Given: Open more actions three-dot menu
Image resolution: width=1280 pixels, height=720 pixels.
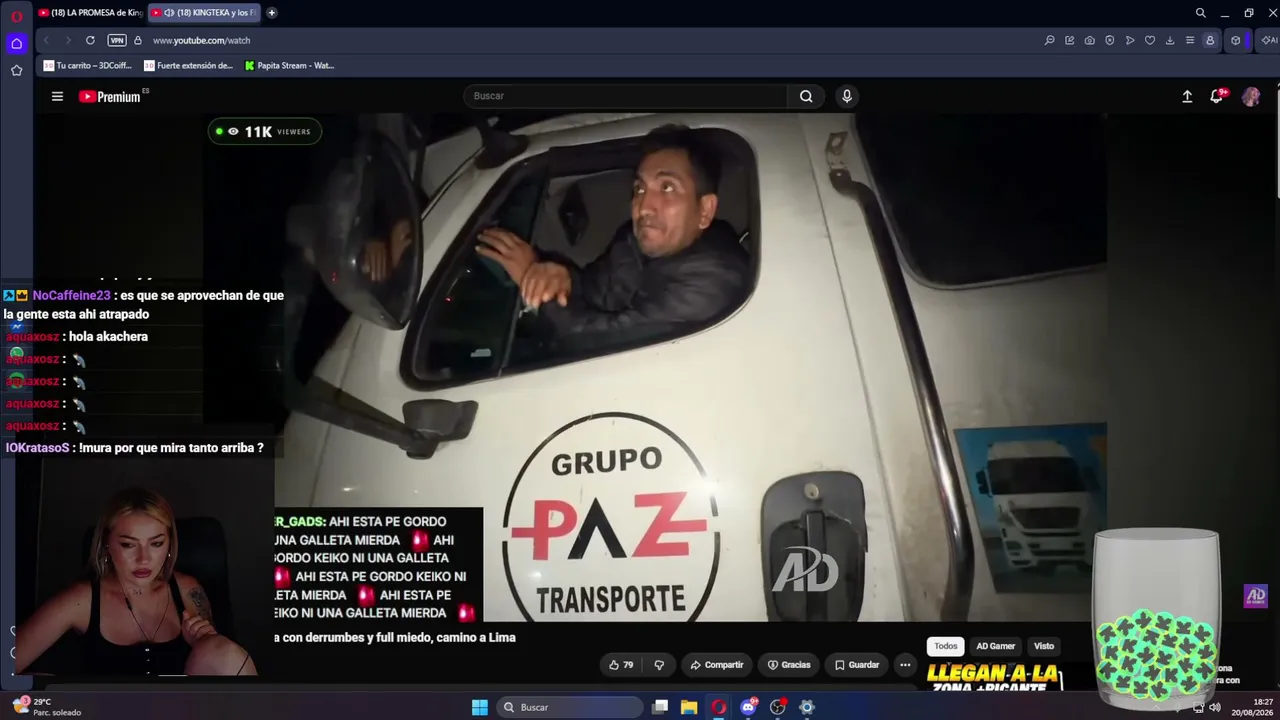Looking at the screenshot, I should 905,665.
